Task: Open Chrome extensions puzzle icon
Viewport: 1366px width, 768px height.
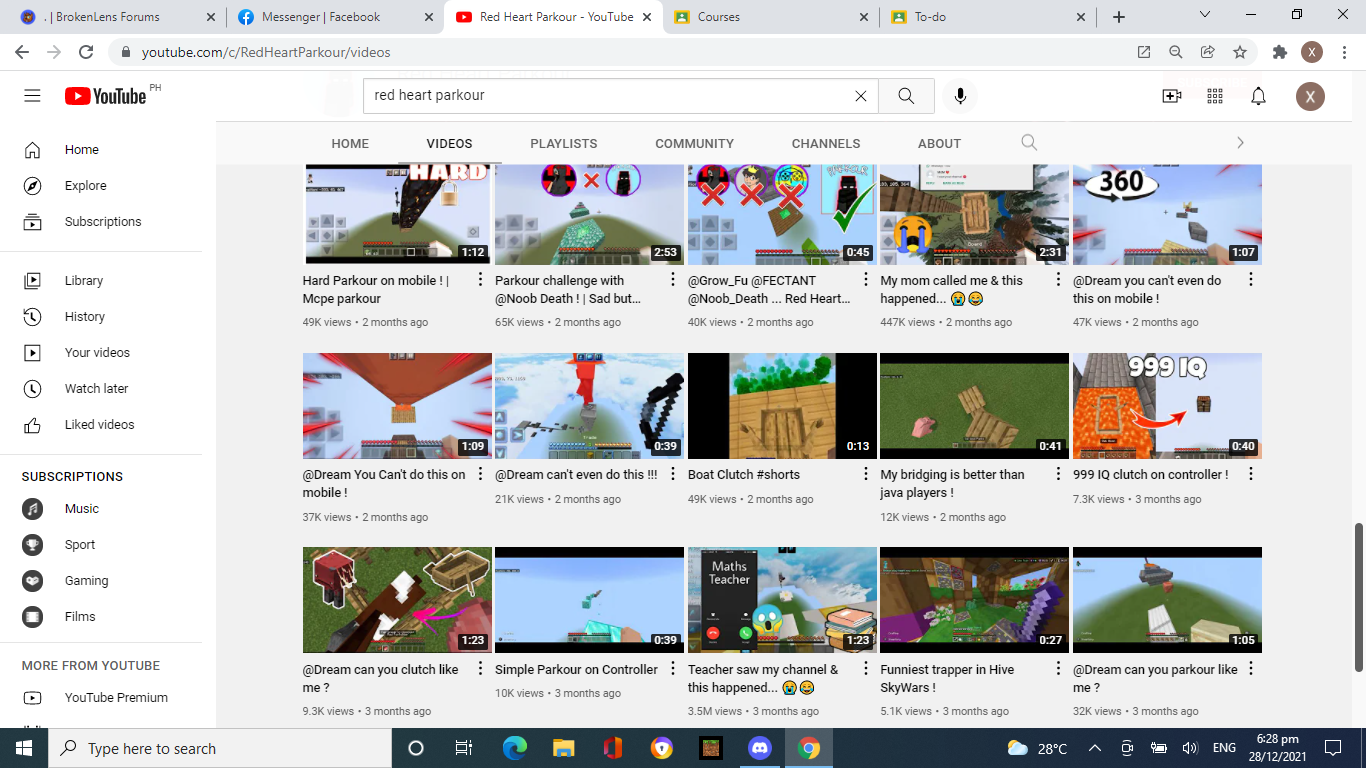Action: coord(1279,52)
